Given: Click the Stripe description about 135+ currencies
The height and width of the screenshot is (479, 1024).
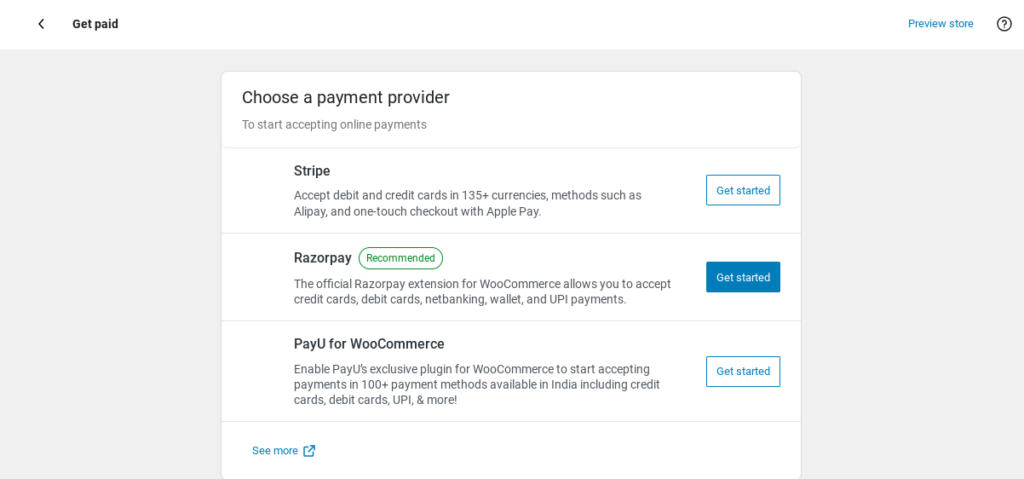Looking at the screenshot, I should (x=468, y=203).
